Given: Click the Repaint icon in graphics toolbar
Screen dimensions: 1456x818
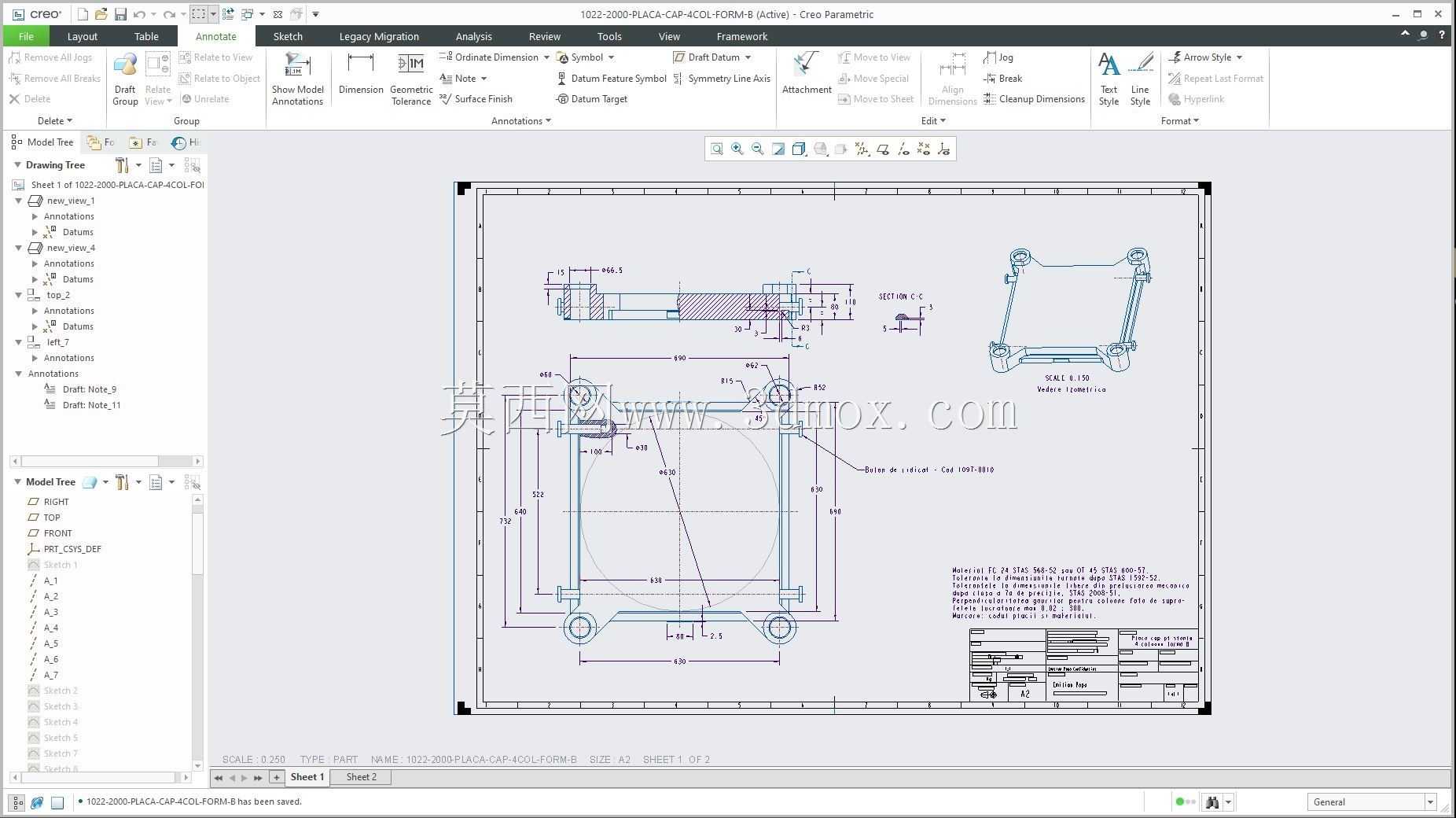Looking at the screenshot, I should (x=778, y=149).
